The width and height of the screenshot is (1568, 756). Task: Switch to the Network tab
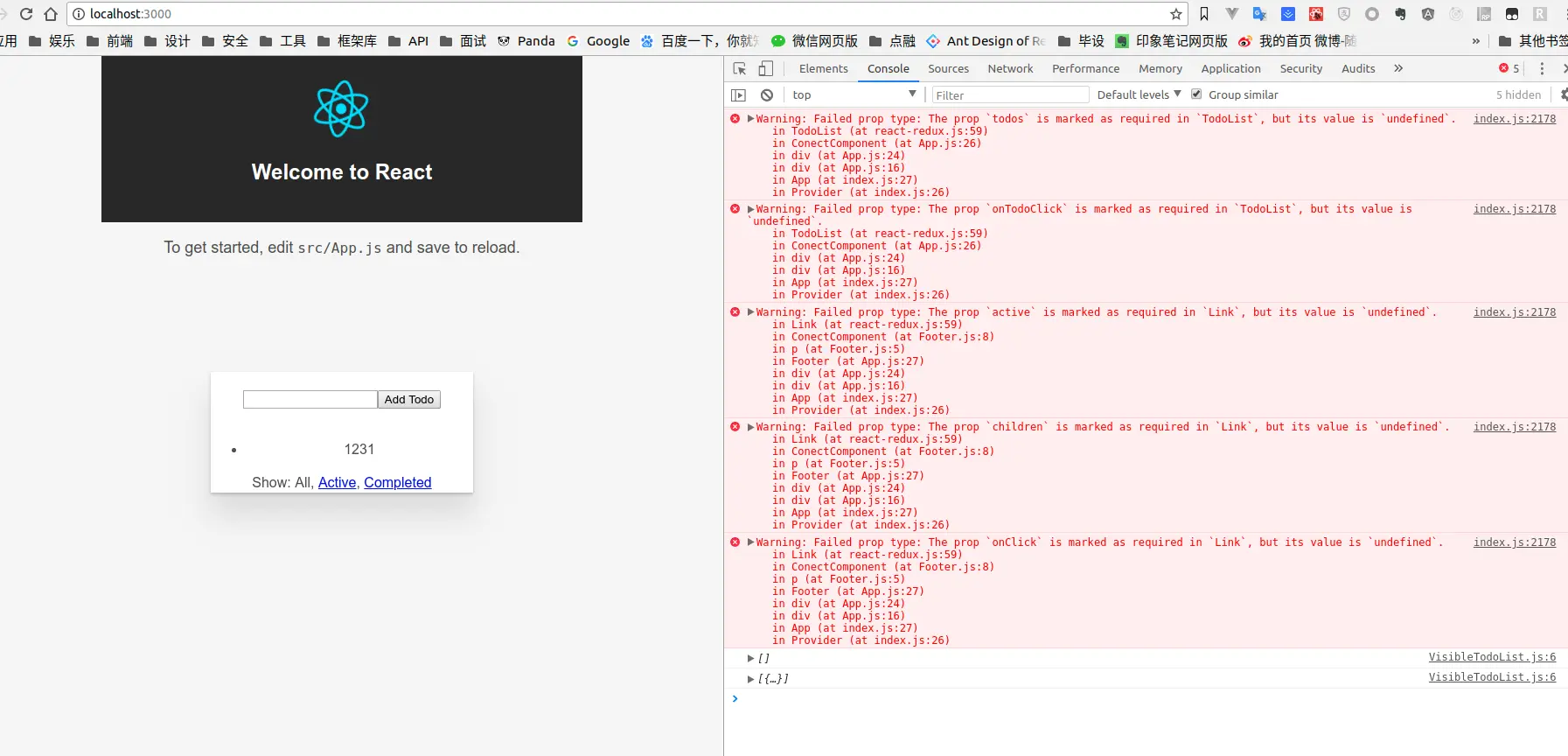[x=1010, y=69]
